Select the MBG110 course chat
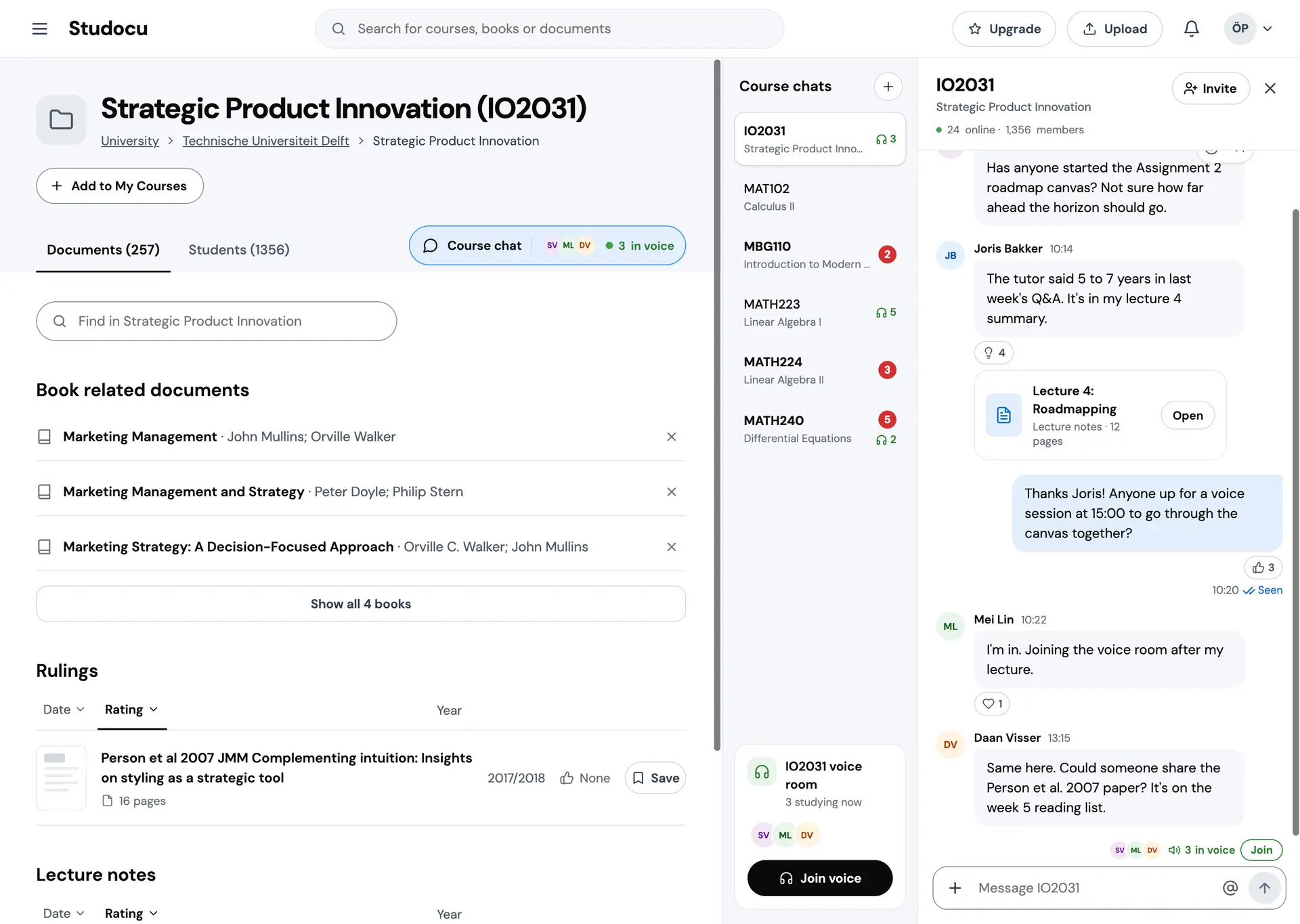Screen dimensions: 1300x924 pos(819,255)
